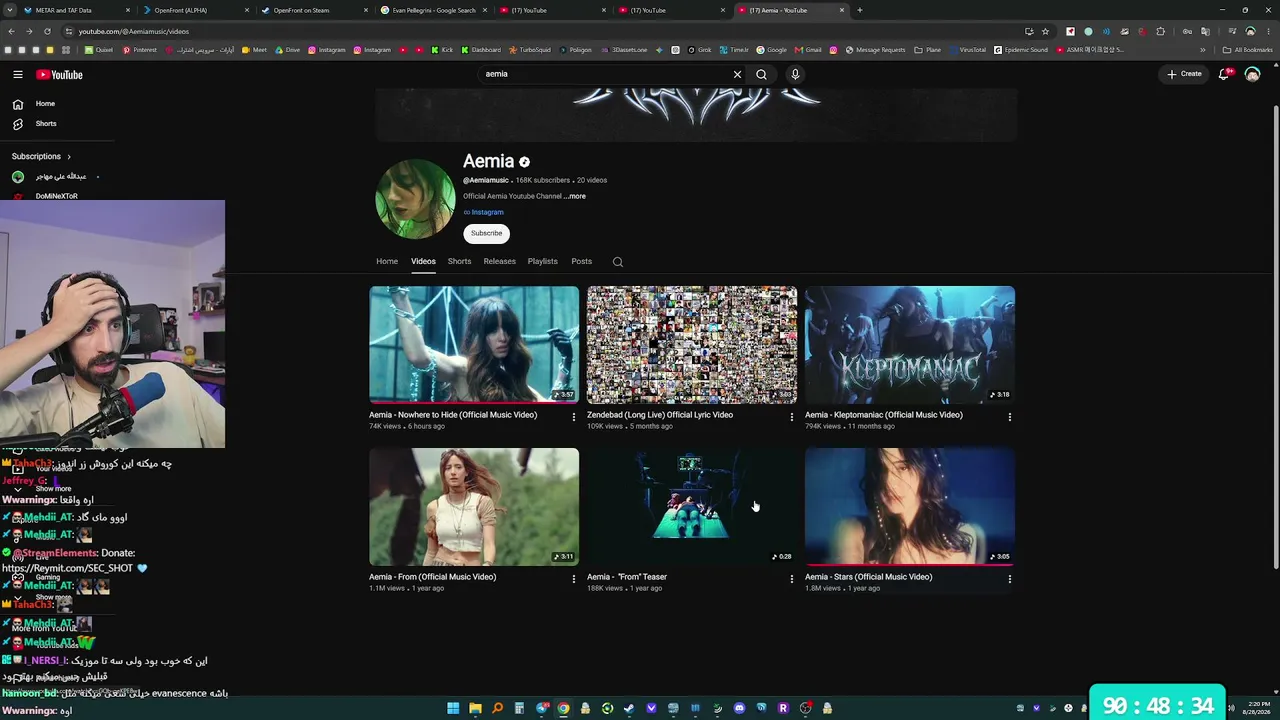Open "Aemia - Kleptomaniac" title link

pyautogui.click(x=884, y=415)
